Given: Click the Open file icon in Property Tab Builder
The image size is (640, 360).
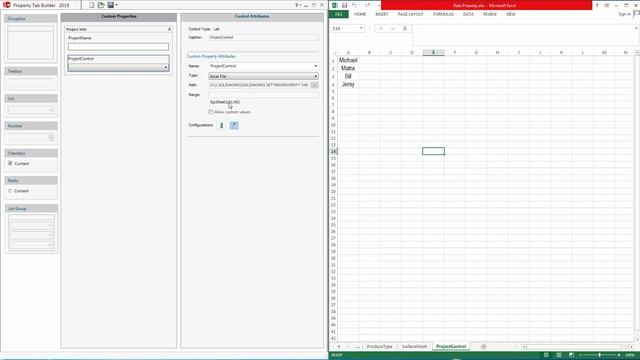Looking at the screenshot, I should (x=101, y=5).
